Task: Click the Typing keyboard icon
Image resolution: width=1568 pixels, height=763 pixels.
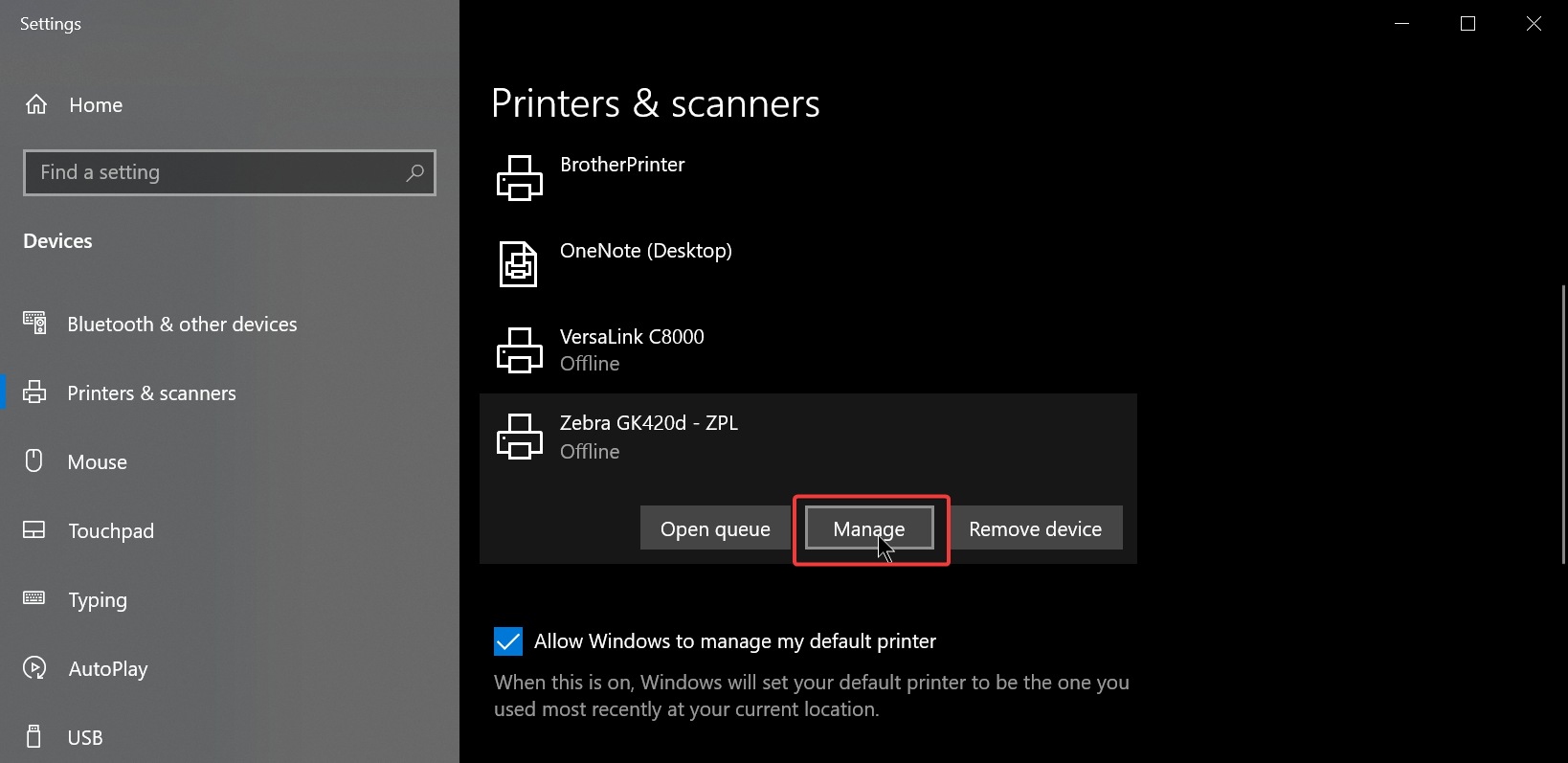Action: coord(34,598)
